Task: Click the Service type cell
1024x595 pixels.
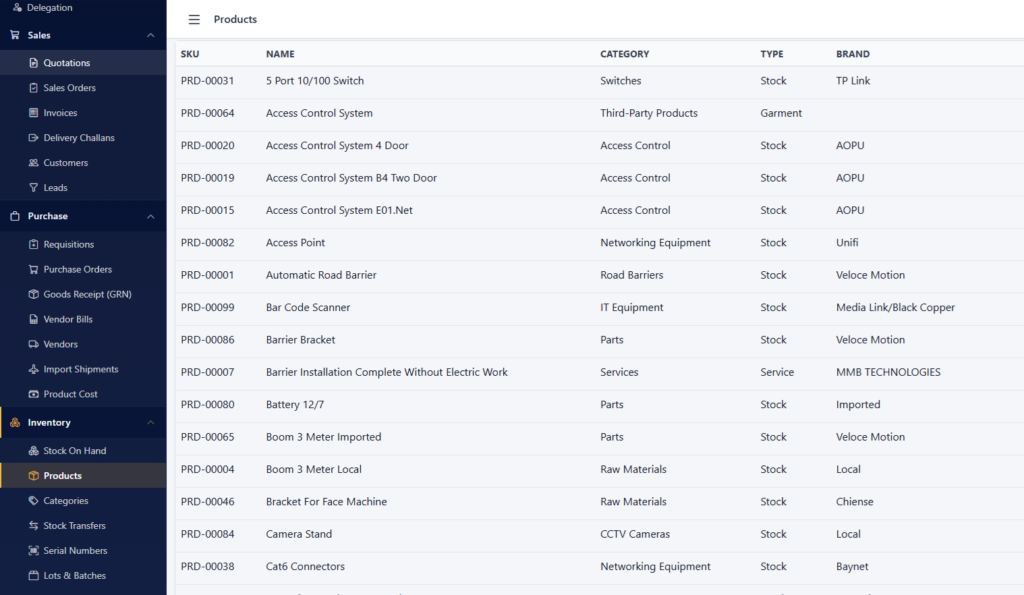Action: [x=776, y=372]
